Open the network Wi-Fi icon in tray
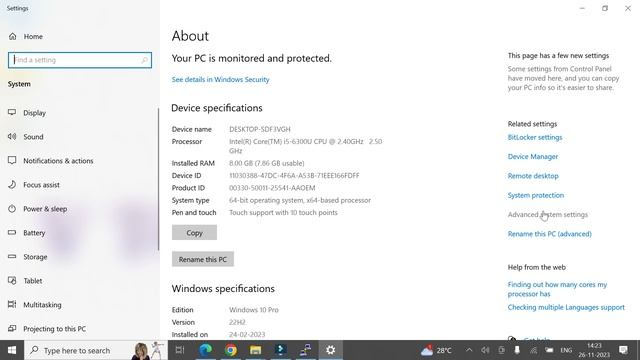Image resolution: width=640 pixels, height=360 pixels. pyautogui.click(x=533, y=350)
